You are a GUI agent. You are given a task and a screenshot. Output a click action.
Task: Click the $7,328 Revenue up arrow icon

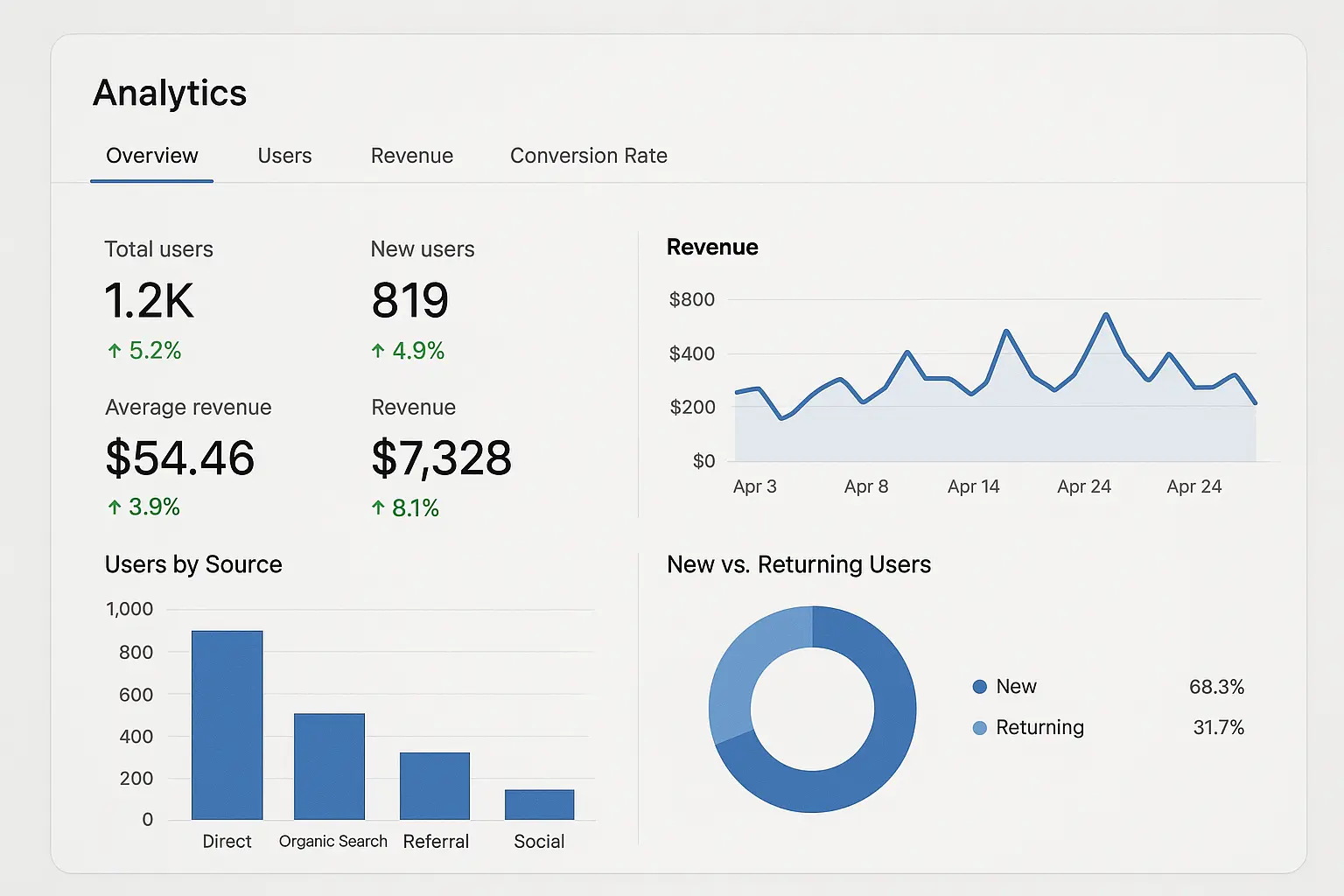(x=378, y=508)
